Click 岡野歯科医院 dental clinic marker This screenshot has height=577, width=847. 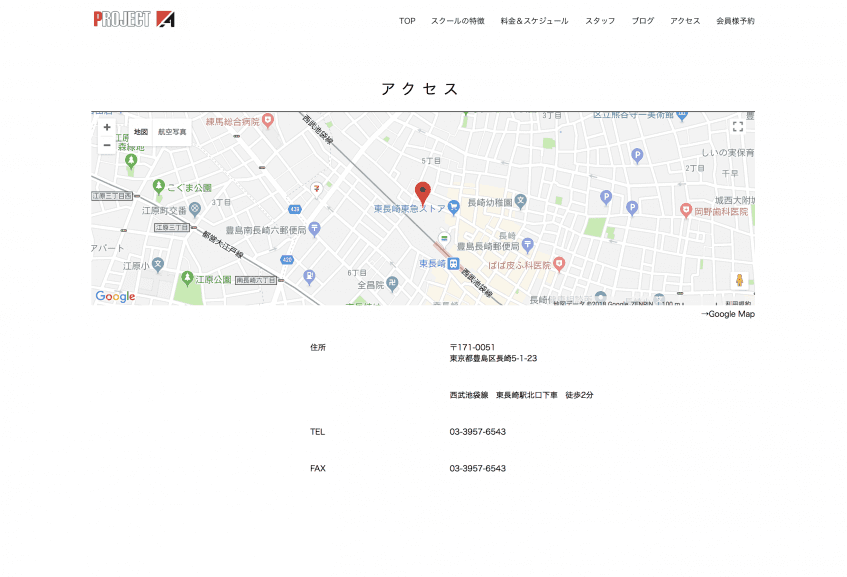tap(685, 210)
